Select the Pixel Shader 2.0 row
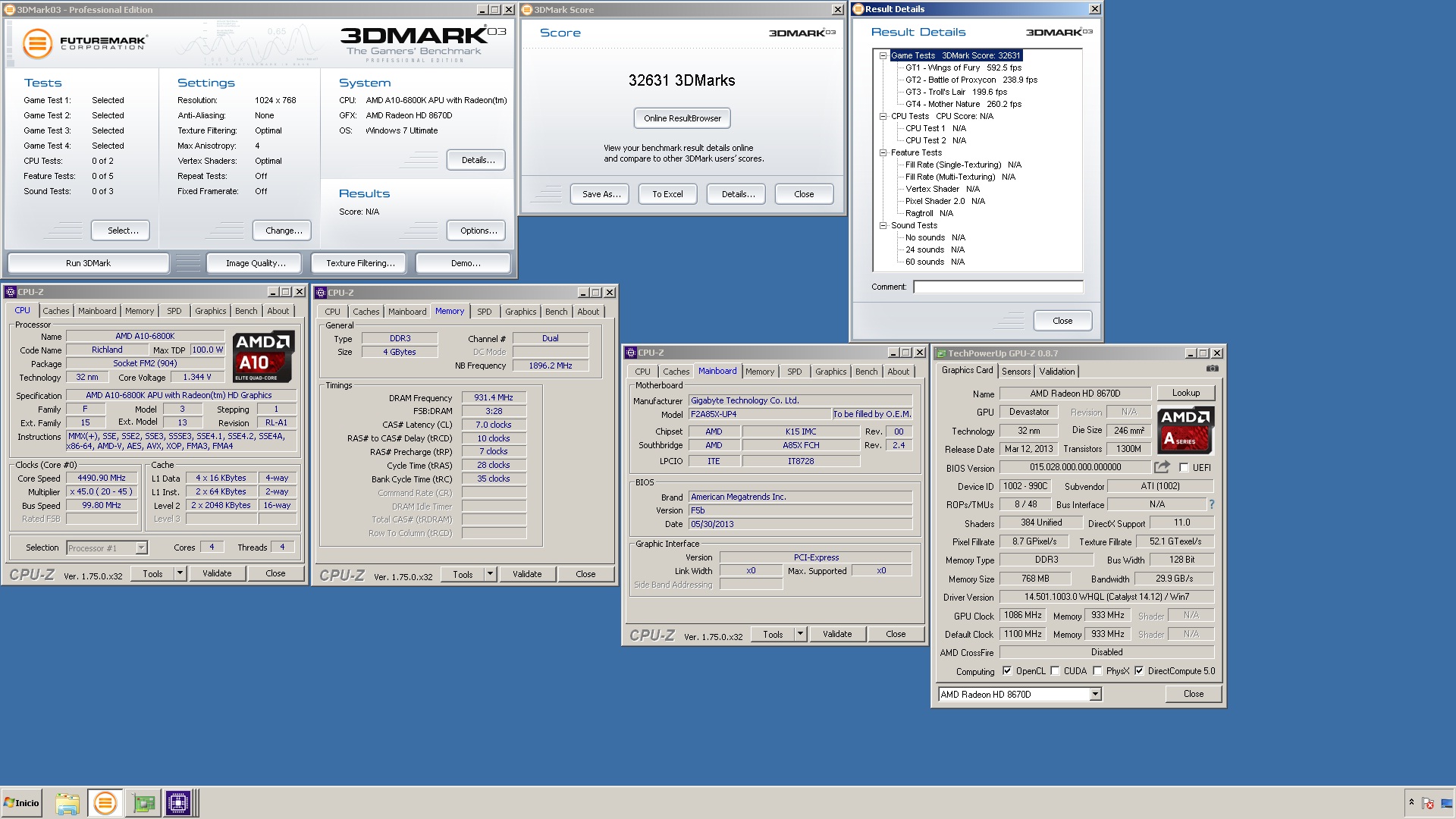The width and height of the screenshot is (1456, 819). tap(945, 201)
